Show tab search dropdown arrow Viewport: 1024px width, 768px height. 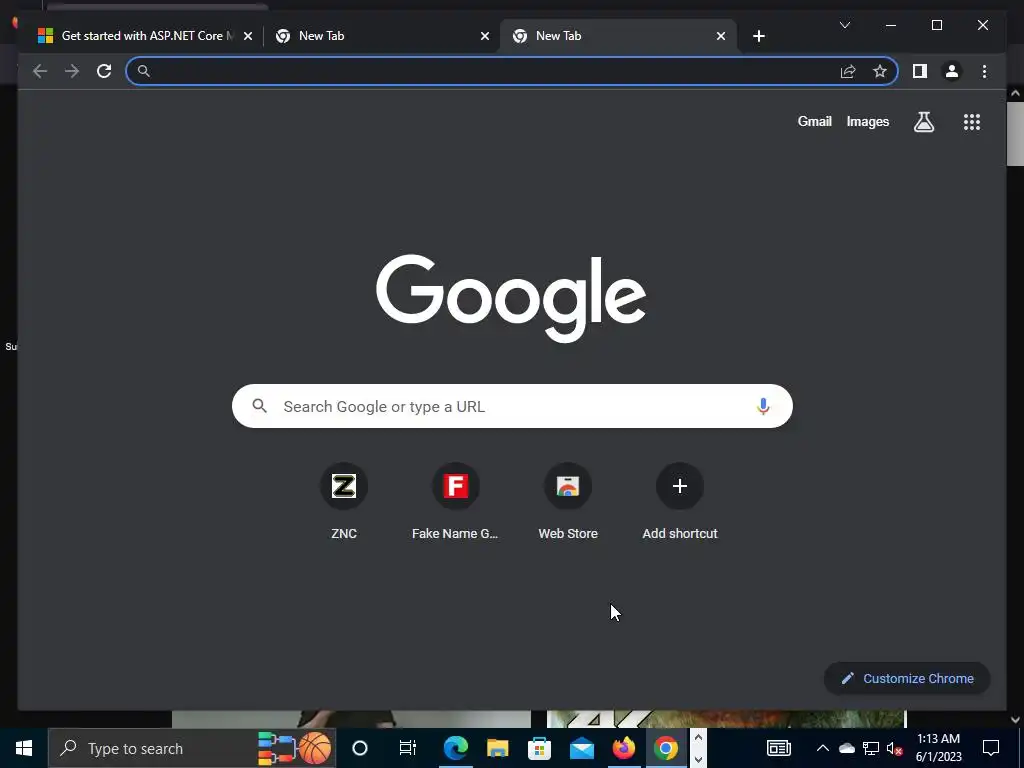[844, 25]
